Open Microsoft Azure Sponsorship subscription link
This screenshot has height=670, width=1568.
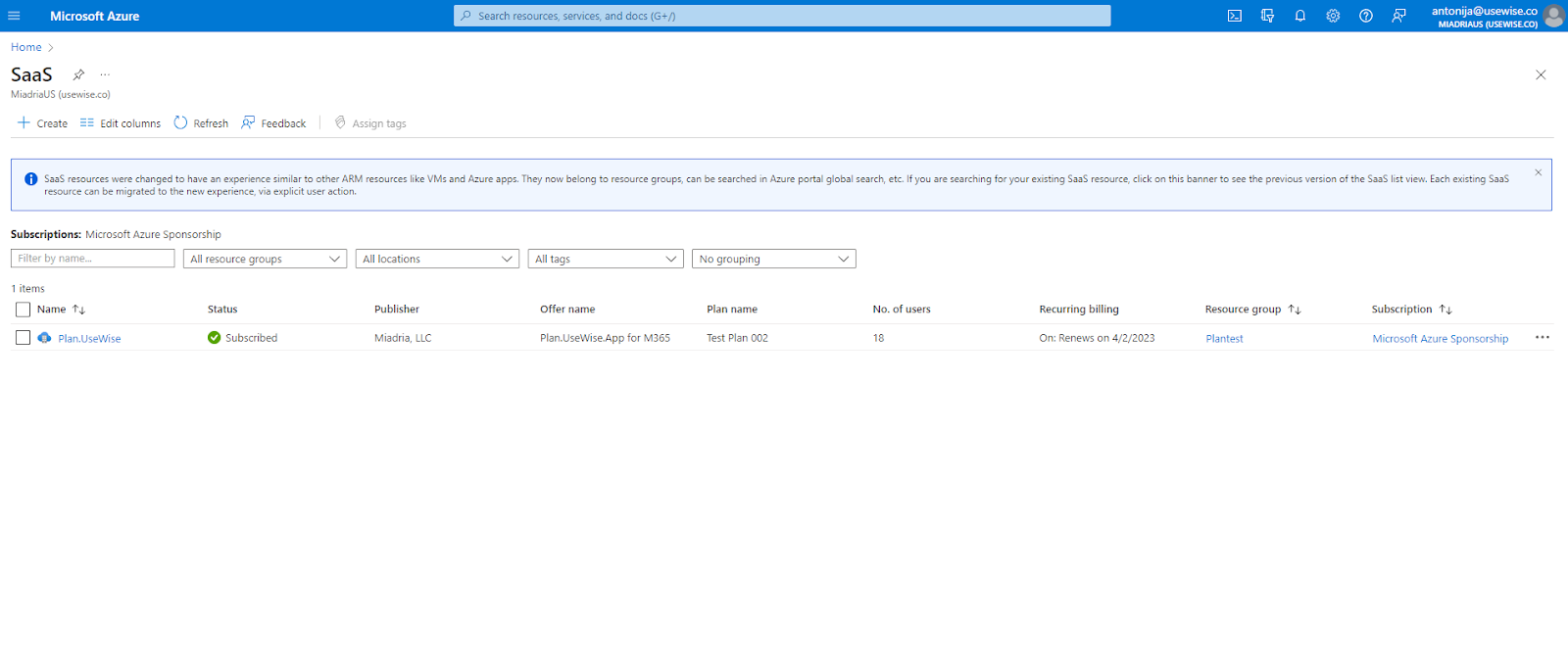(1440, 339)
